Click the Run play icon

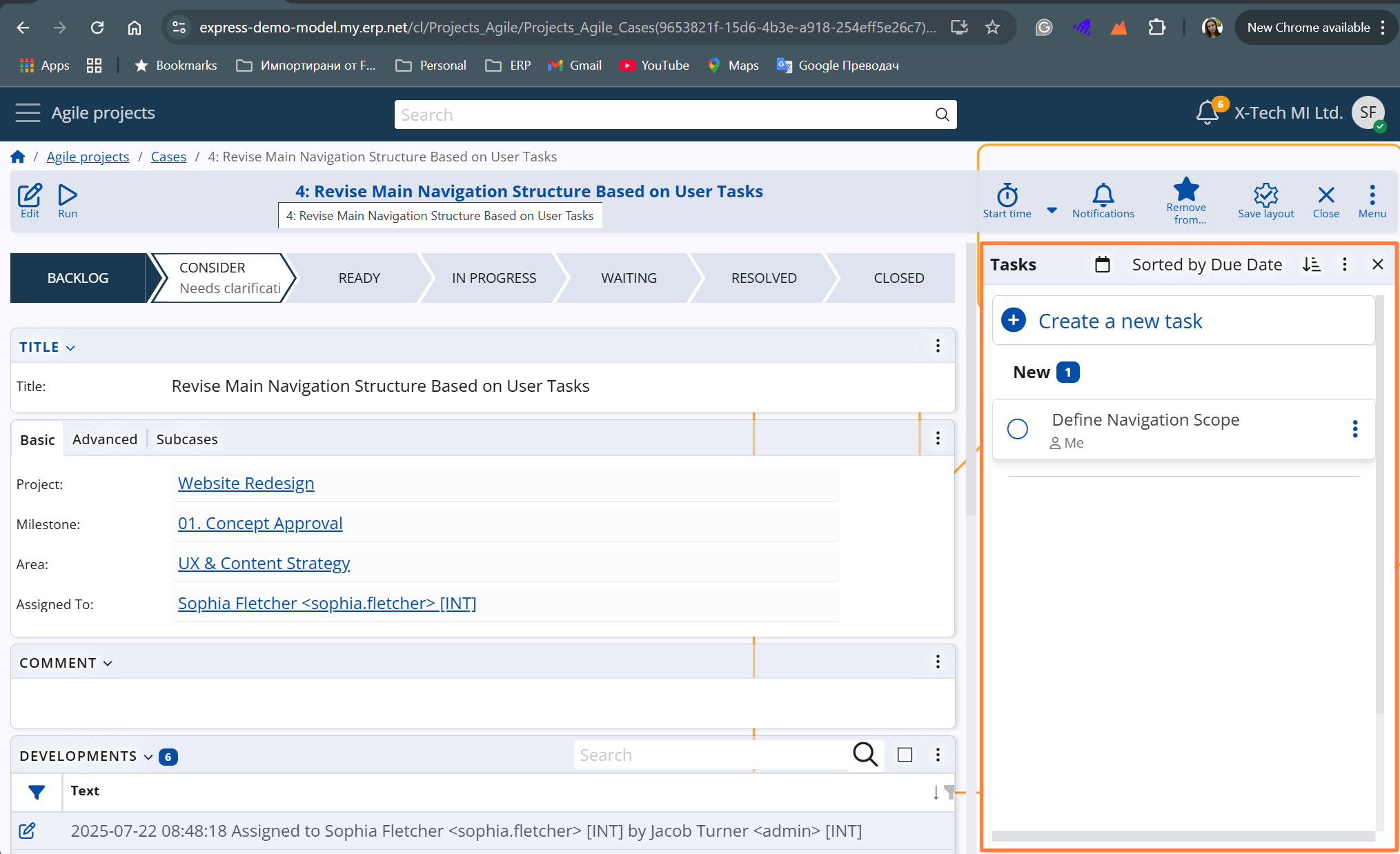(68, 196)
